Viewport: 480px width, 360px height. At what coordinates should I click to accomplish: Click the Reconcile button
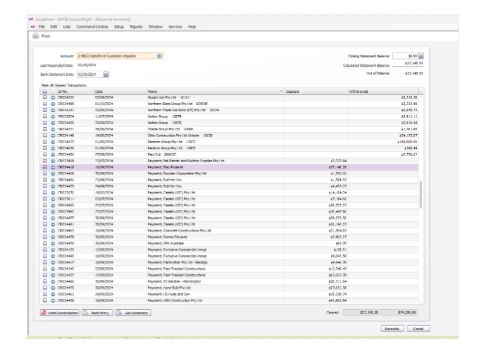(392, 329)
